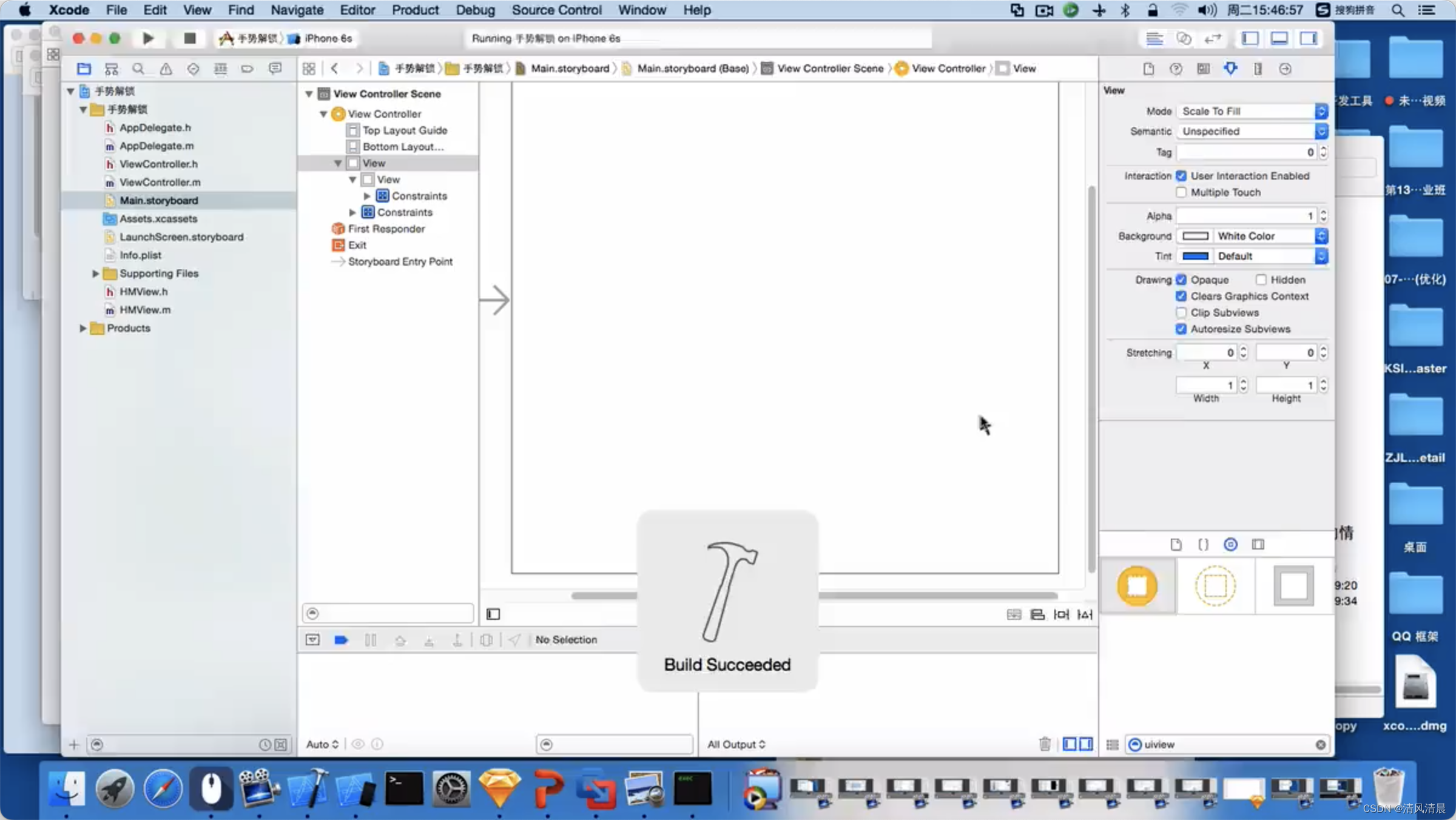
Task: Click the Run button to build project
Action: click(147, 38)
